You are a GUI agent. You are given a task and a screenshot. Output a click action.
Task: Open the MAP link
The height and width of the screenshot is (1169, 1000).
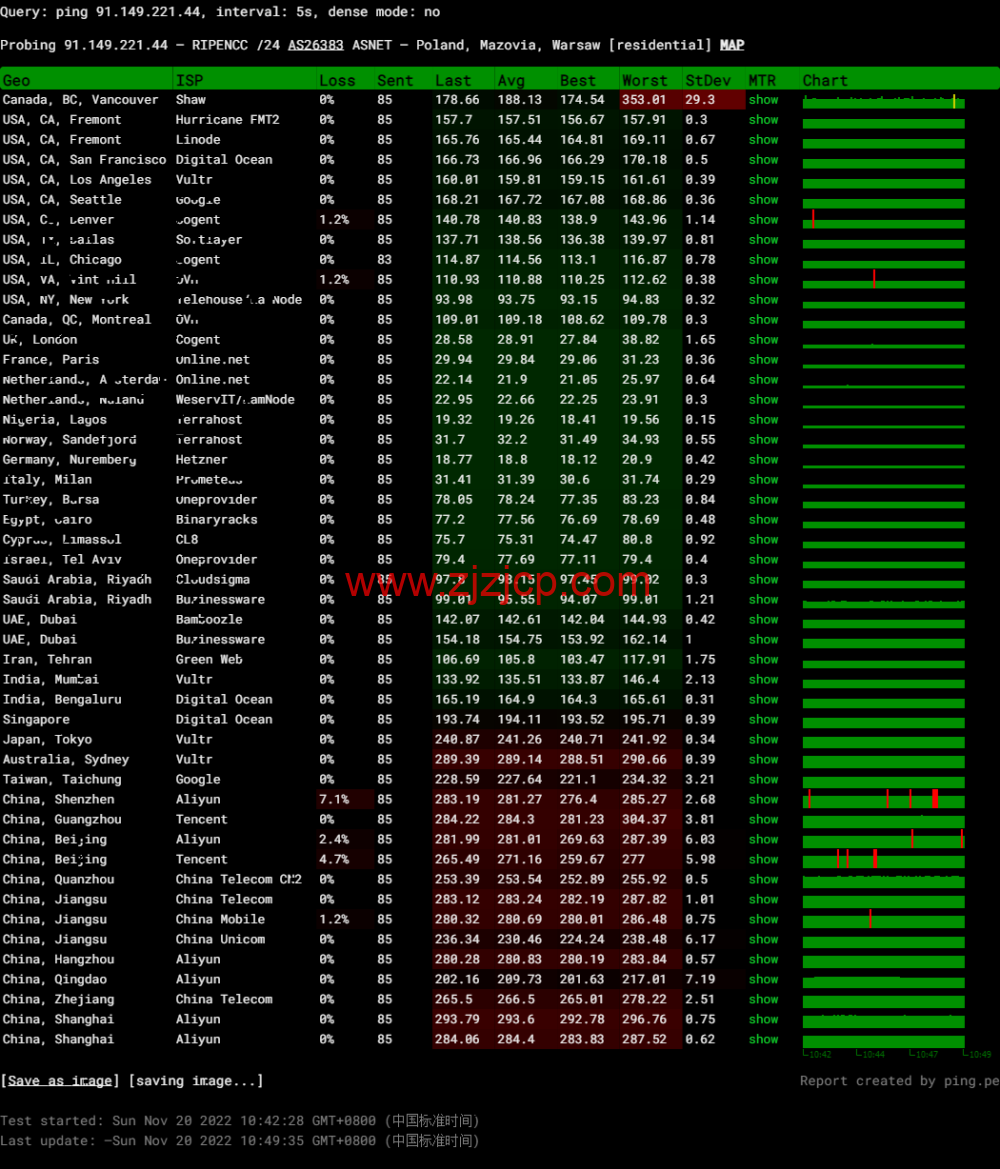coord(732,45)
